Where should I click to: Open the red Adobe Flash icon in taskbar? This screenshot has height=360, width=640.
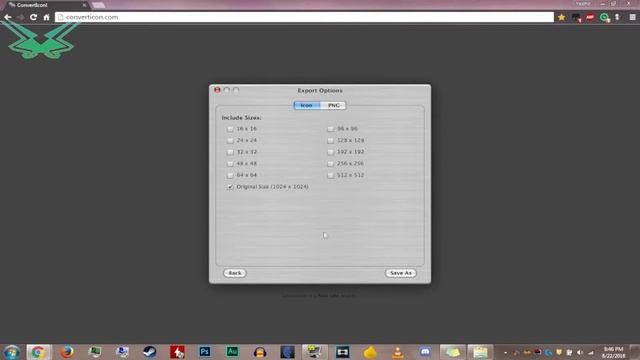(177, 352)
